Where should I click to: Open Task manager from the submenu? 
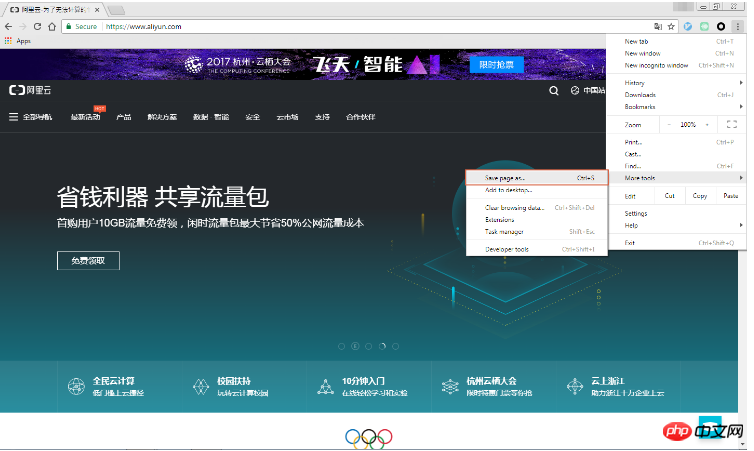(537, 232)
